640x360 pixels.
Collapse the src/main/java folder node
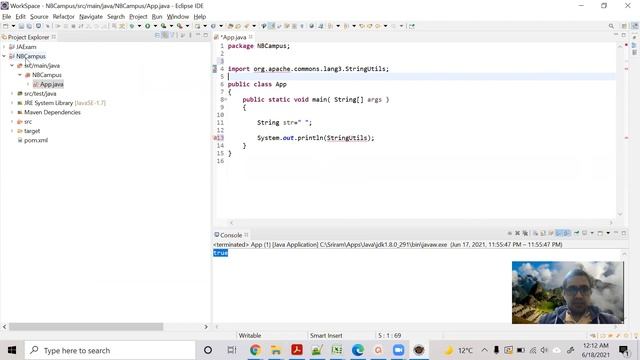pos(12,66)
